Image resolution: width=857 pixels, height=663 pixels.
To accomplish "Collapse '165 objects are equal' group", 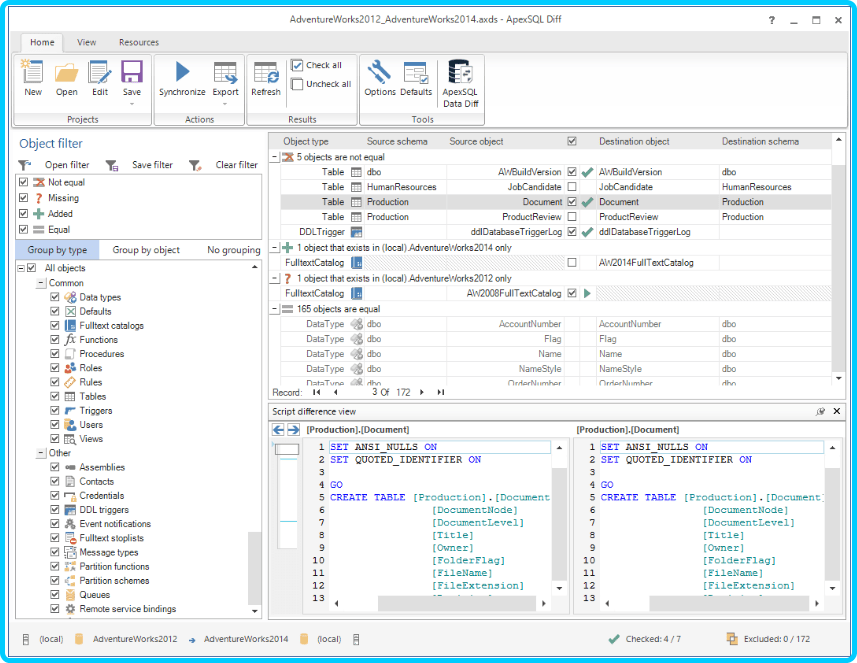I will coord(275,309).
